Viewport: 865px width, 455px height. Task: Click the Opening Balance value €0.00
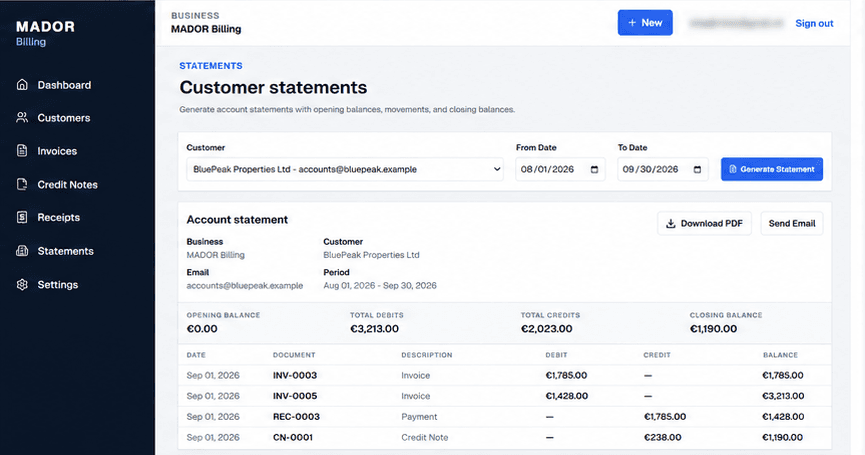pyautogui.click(x=202, y=329)
